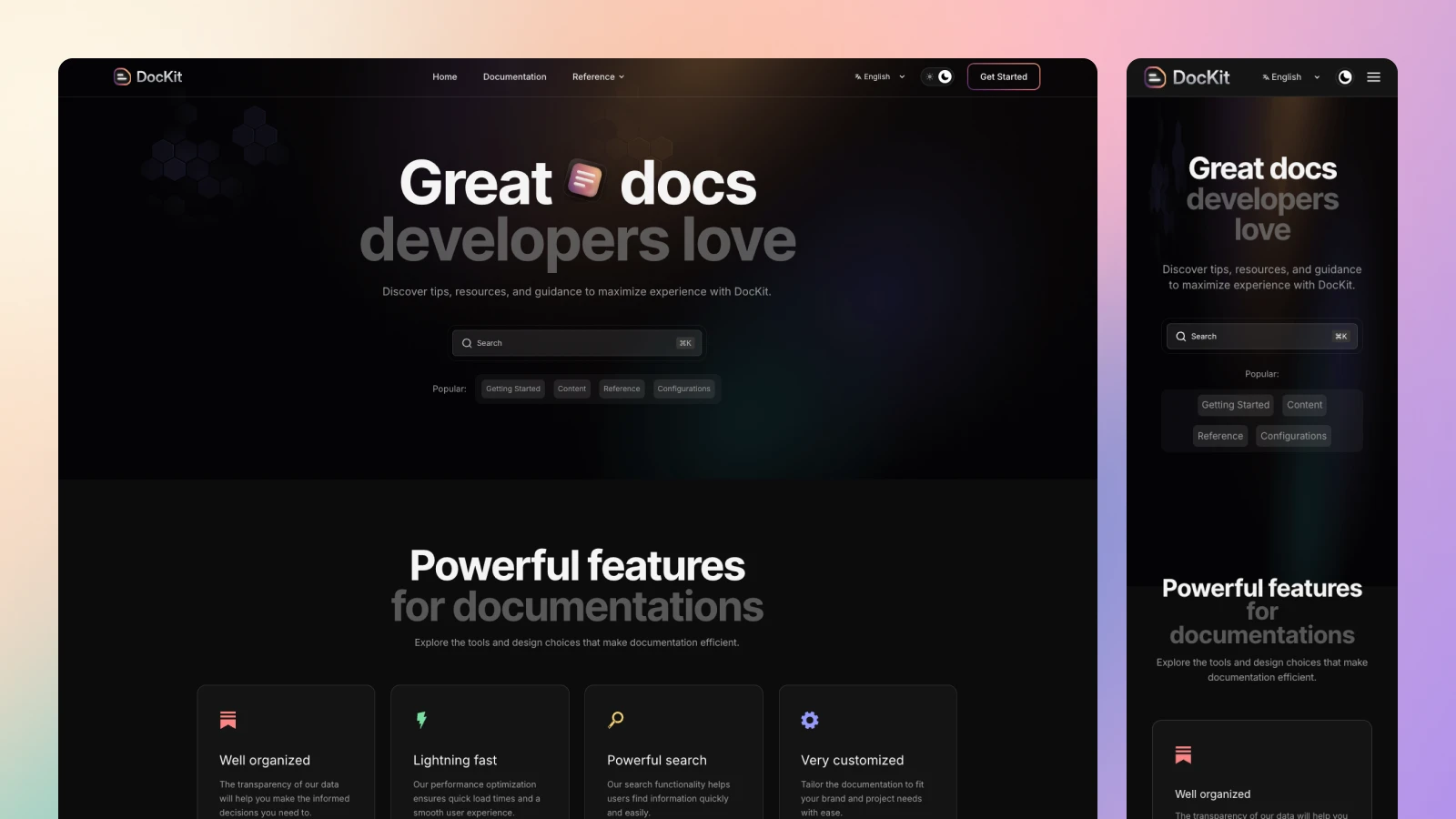Select the desktop Getting Started popular tag
The image size is (1456, 819).
tap(512, 389)
